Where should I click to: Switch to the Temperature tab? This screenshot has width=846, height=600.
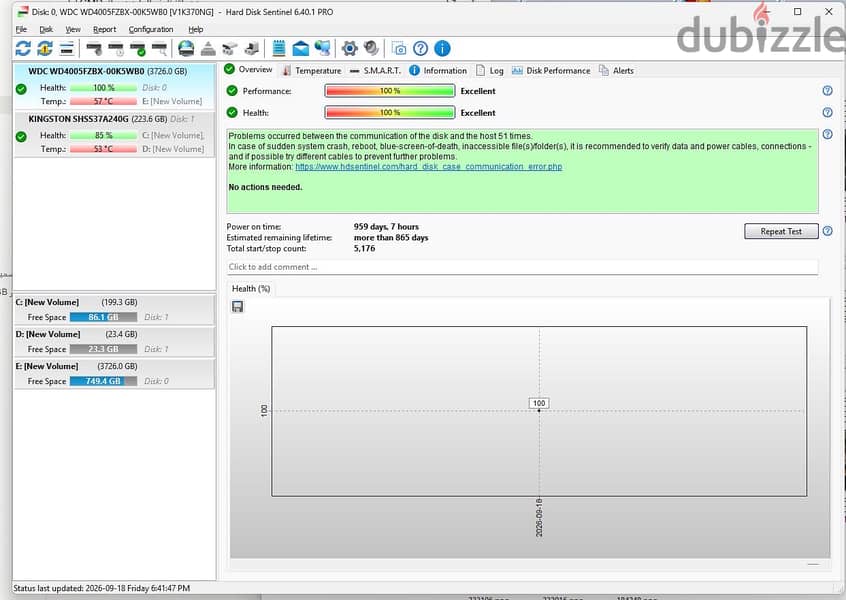point(312,70)
